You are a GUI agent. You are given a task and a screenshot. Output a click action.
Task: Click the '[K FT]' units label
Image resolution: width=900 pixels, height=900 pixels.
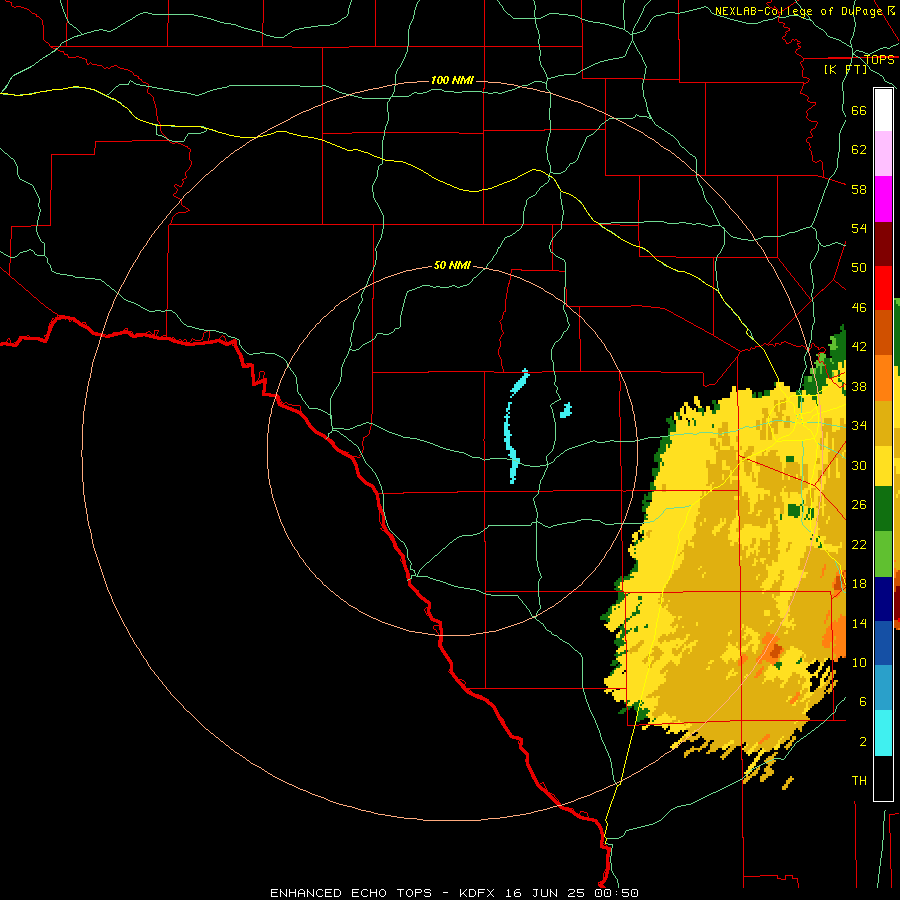point(846,69)
